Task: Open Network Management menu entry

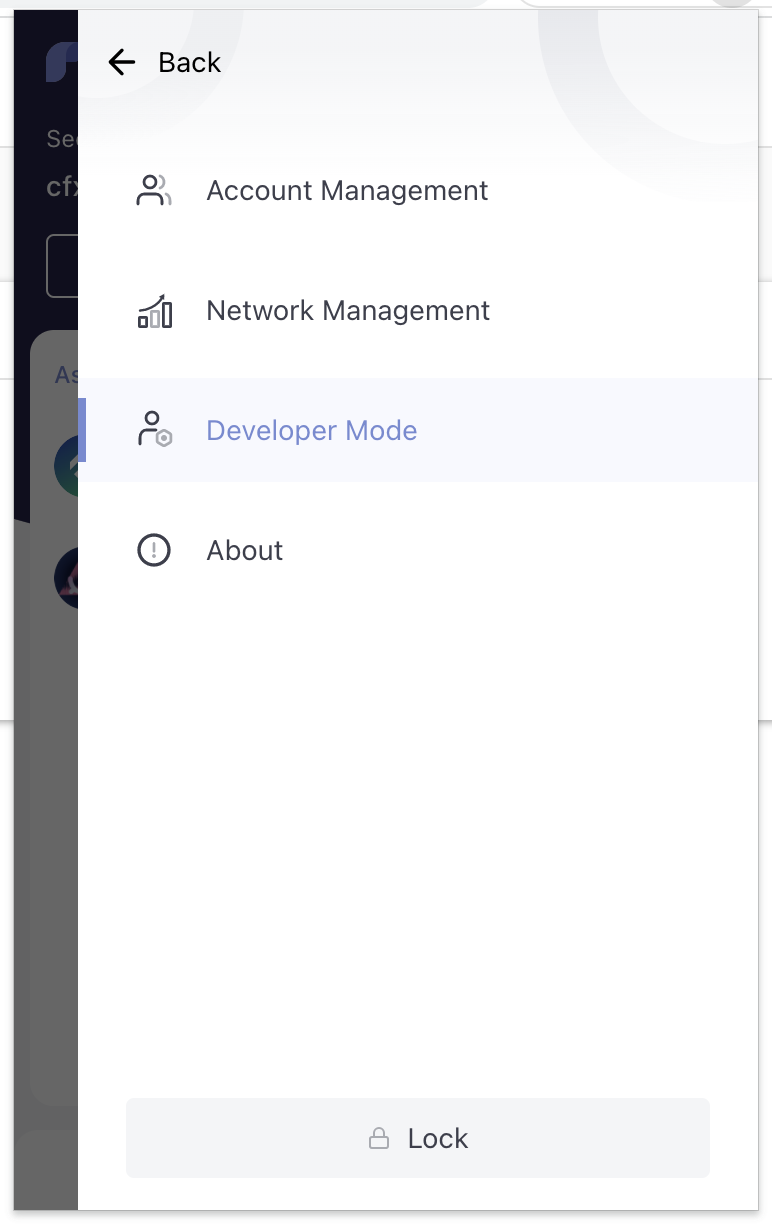Action: (348, 311)
